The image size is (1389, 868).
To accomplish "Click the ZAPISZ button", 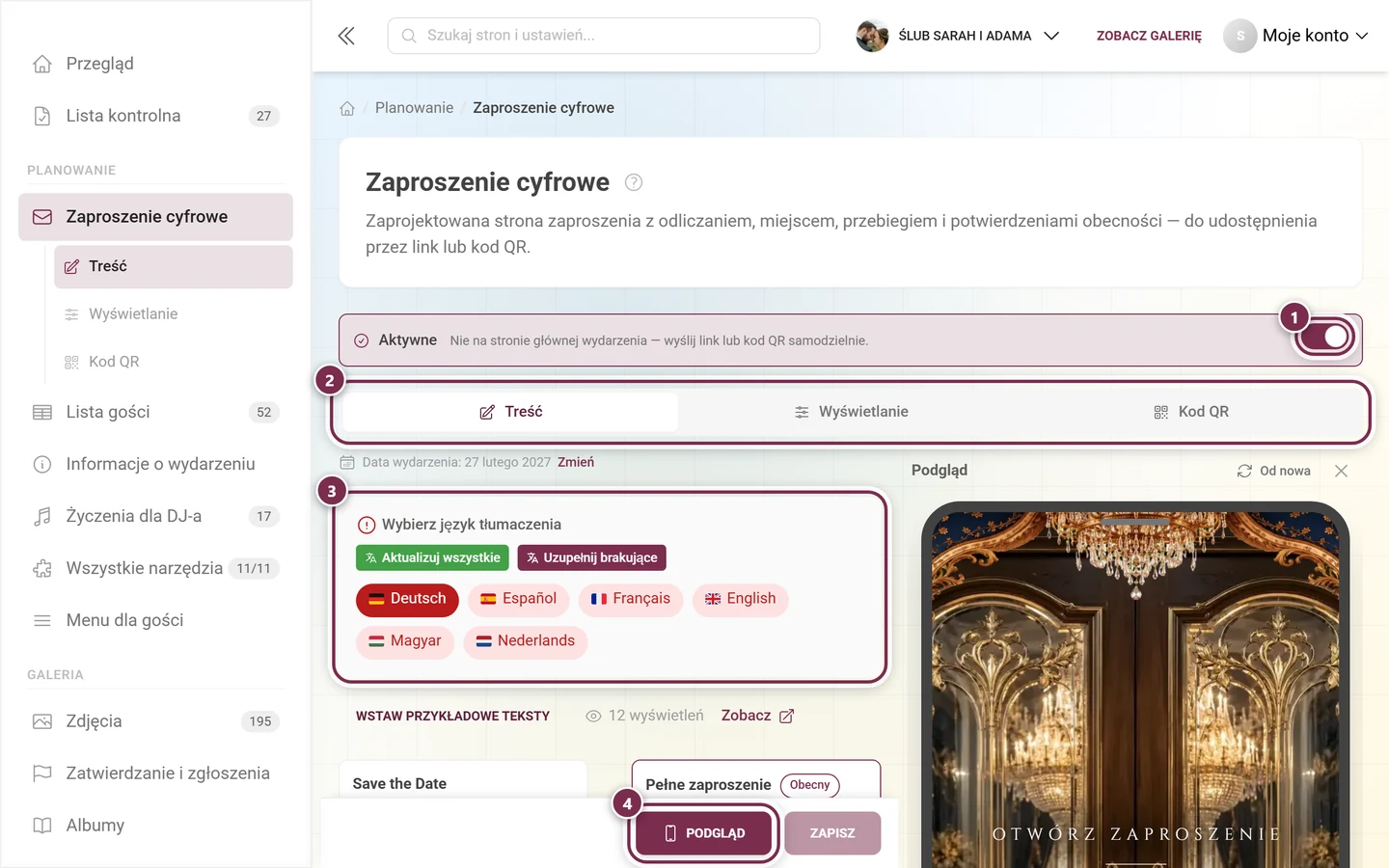I will click(x=832, y=833).
